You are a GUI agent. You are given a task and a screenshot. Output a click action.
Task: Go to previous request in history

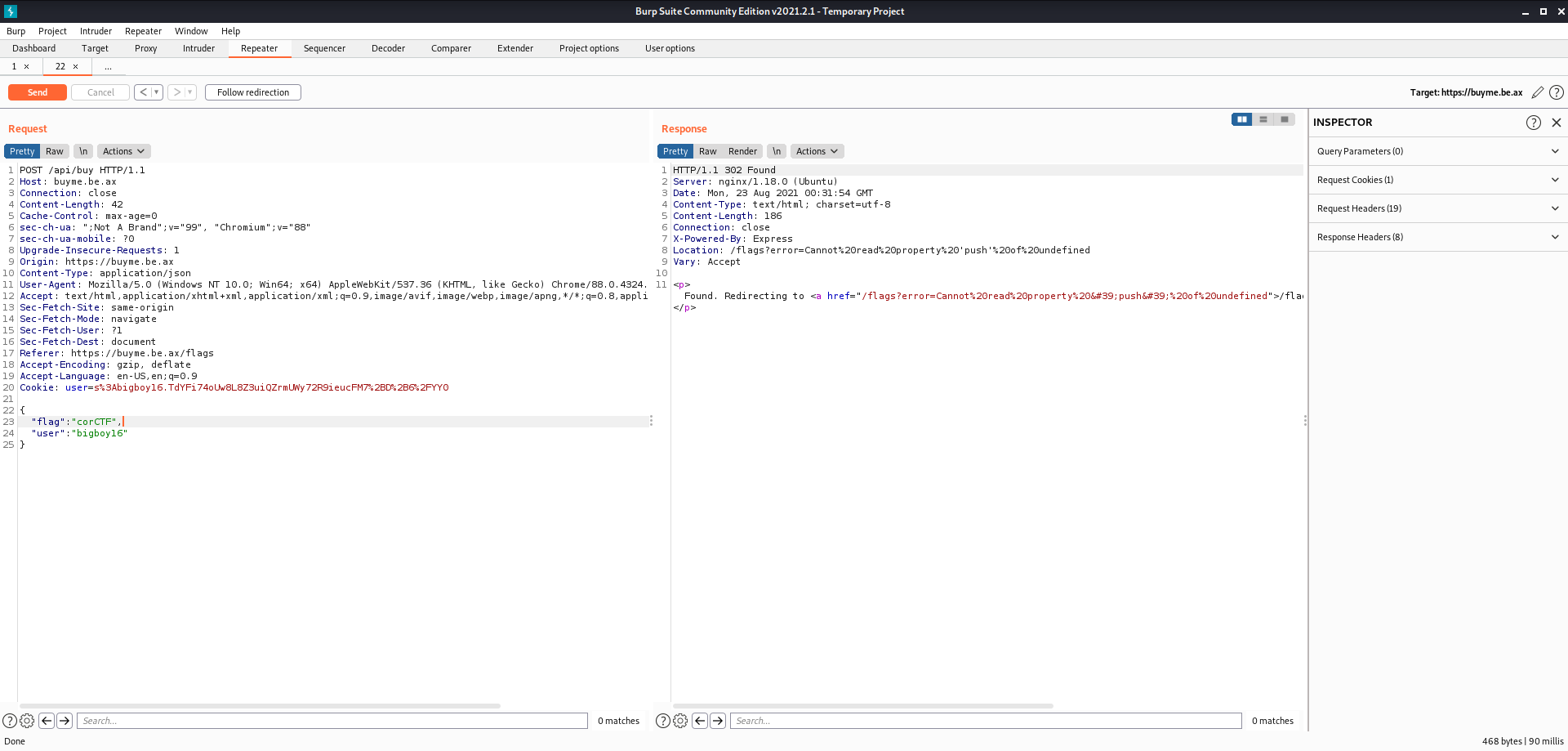pyautogui.click(x=143, y=92)
